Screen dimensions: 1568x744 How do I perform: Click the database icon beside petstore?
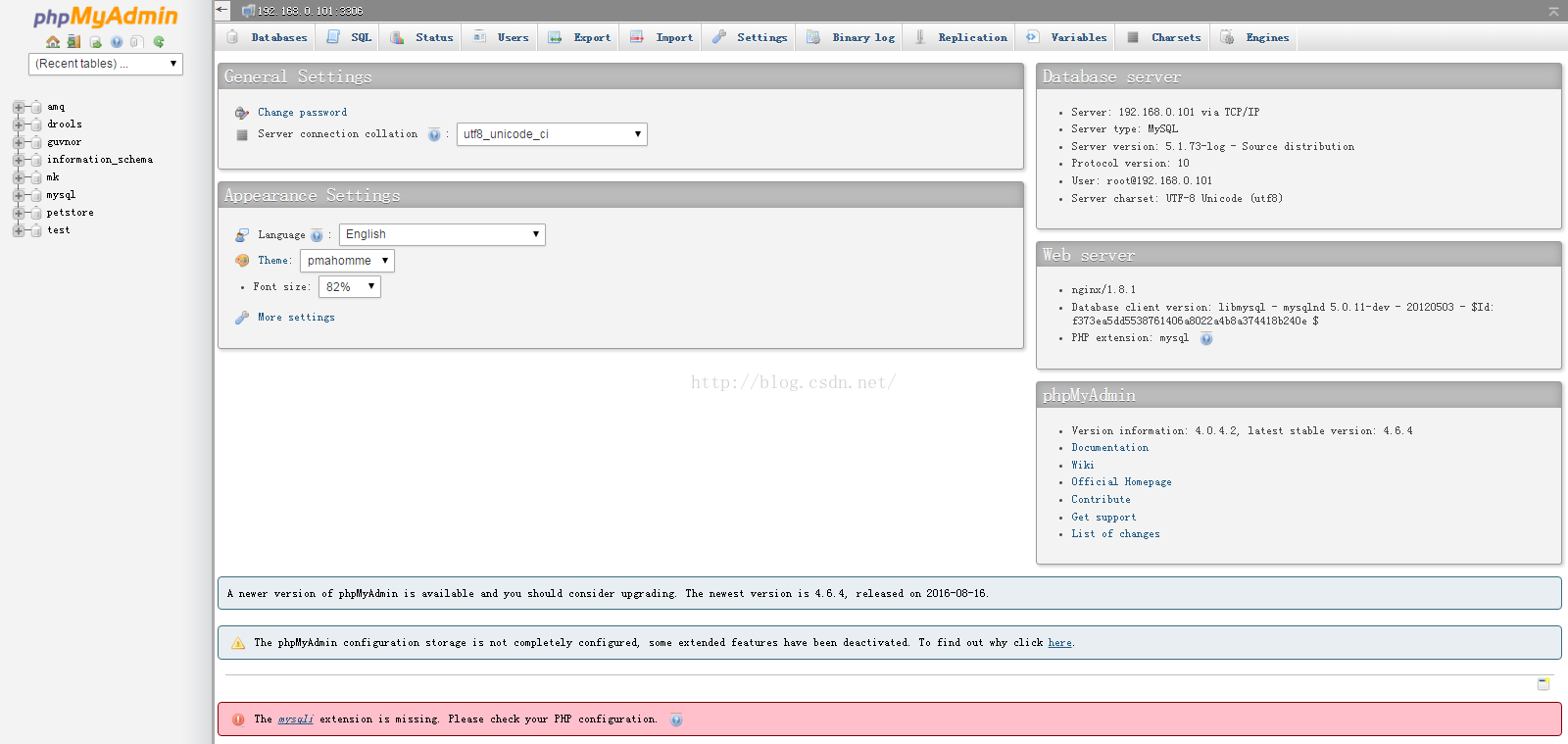point(36,213)
